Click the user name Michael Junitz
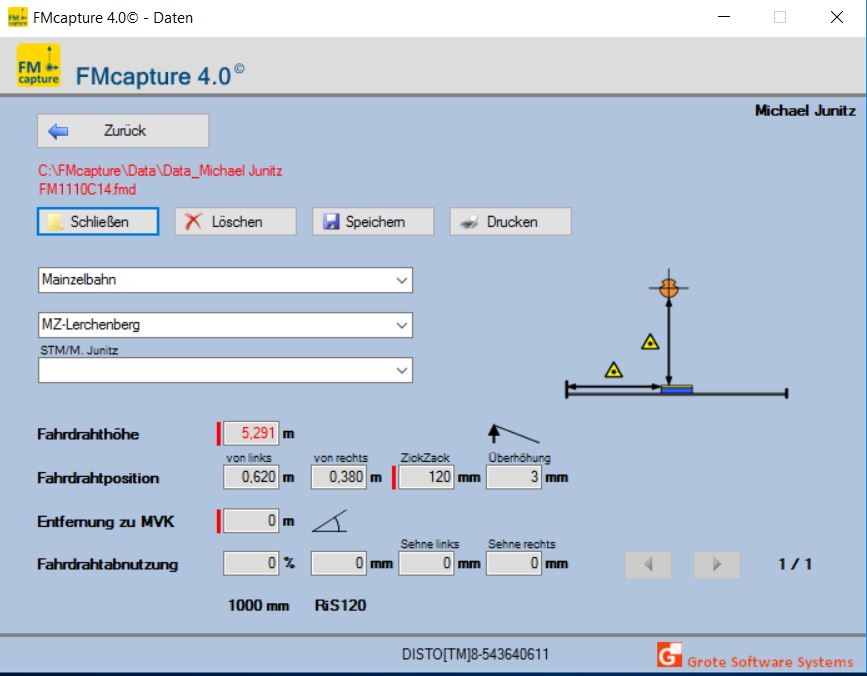This screenshot has height=676, width=867. click(805, 111)
